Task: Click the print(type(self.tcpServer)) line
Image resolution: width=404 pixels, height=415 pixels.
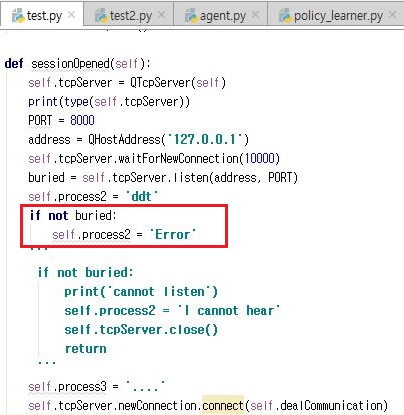Action: pyautogui.click(x=109, y=101)
